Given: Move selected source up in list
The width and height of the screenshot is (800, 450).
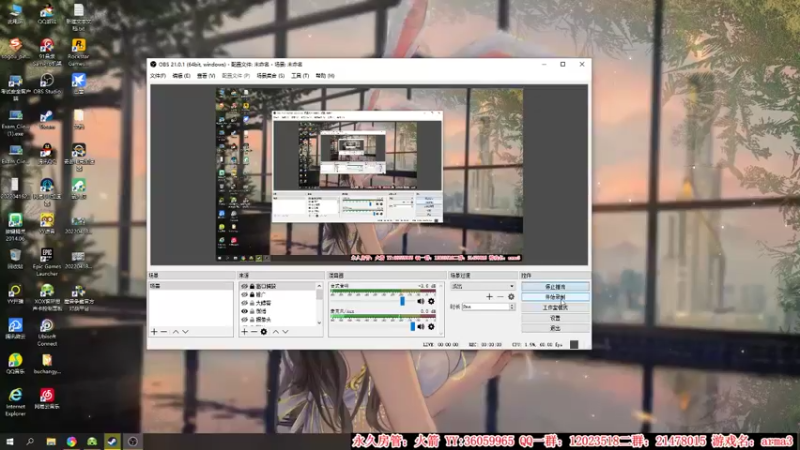Looking at the screenshot, I should [276, 332].
